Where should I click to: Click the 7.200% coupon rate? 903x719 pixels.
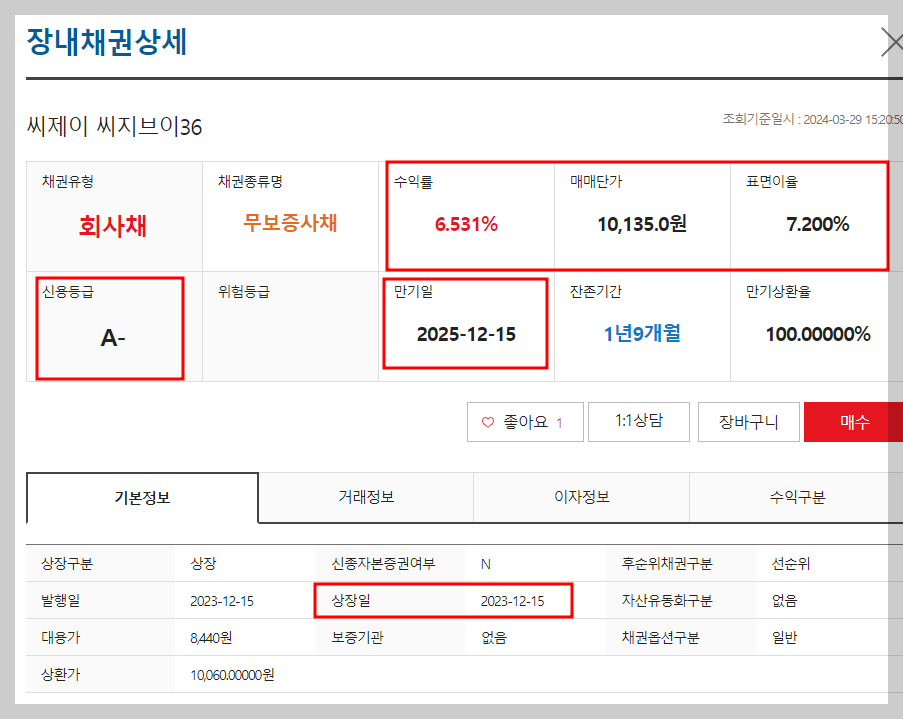point(818,224)
